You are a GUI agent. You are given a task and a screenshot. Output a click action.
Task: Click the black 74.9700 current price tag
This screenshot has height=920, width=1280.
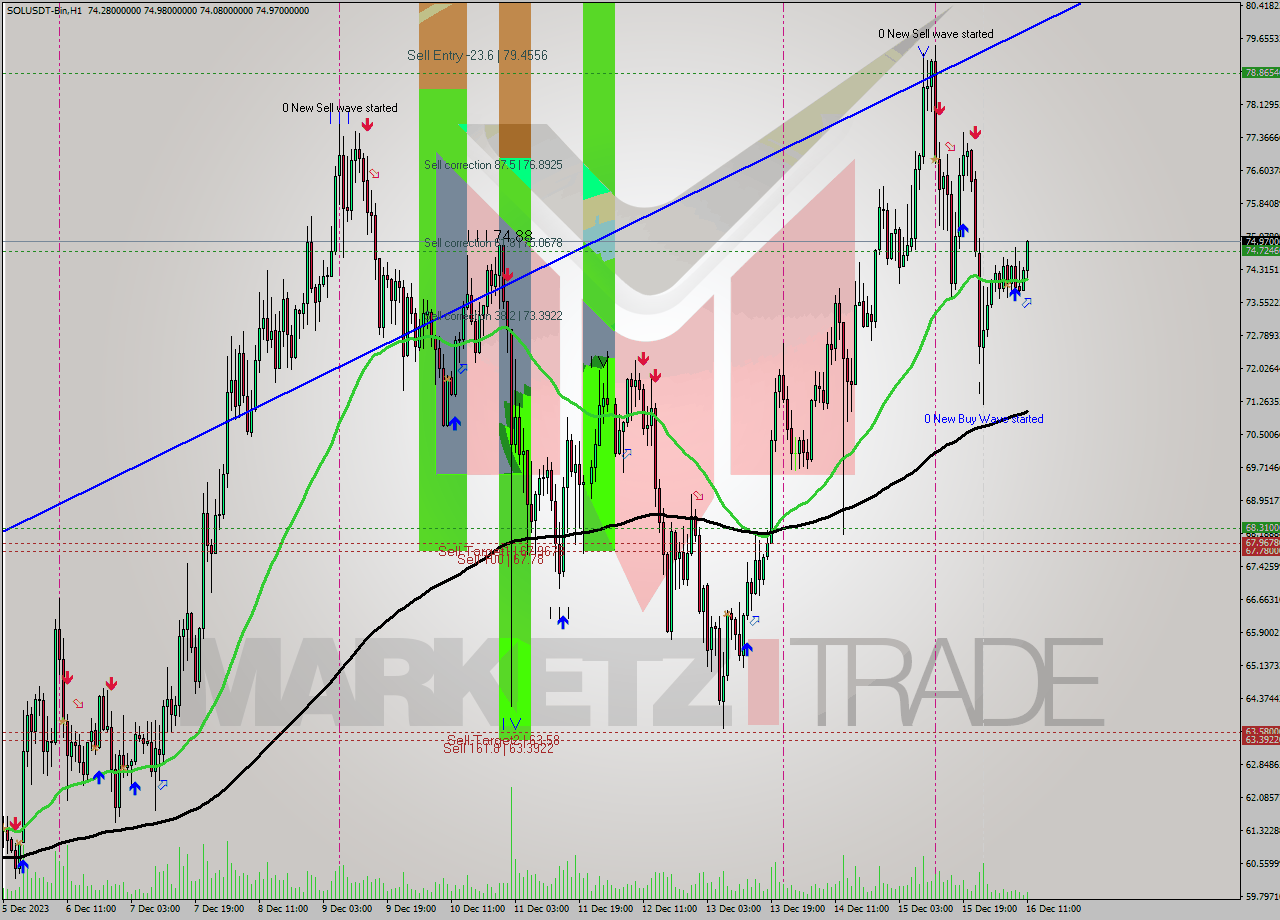[1260, 241]
